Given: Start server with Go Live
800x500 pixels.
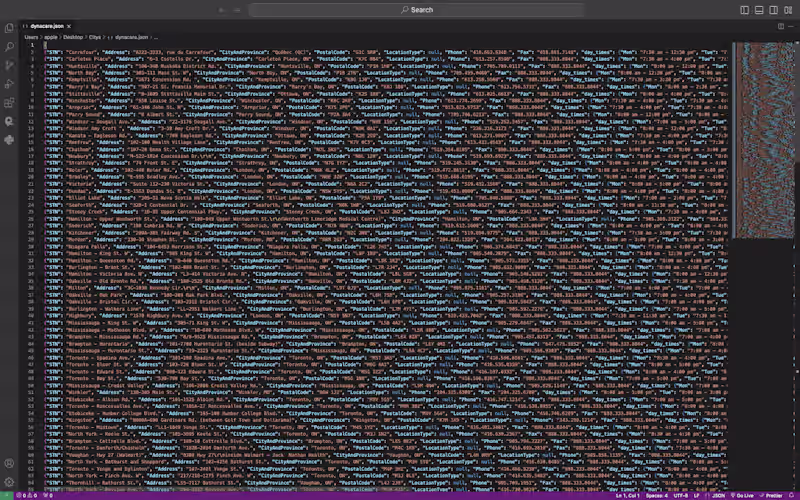Looking at the screenshot, I should tap(742, 495).
